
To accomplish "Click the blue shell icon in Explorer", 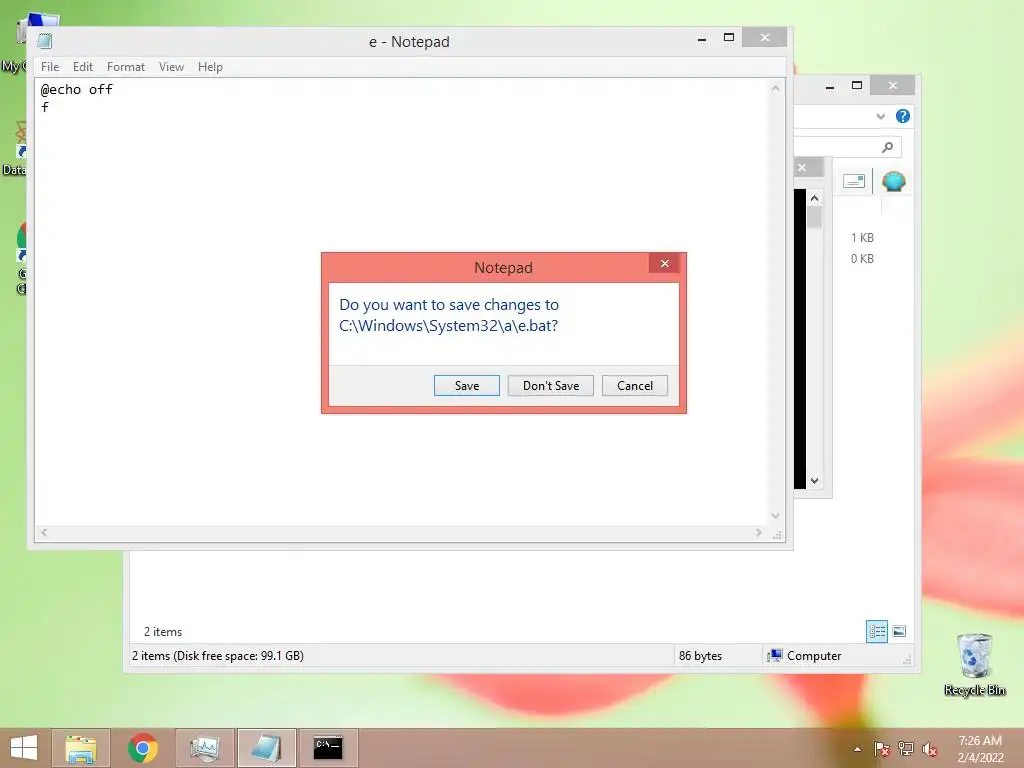I will [x=893, y=181].
